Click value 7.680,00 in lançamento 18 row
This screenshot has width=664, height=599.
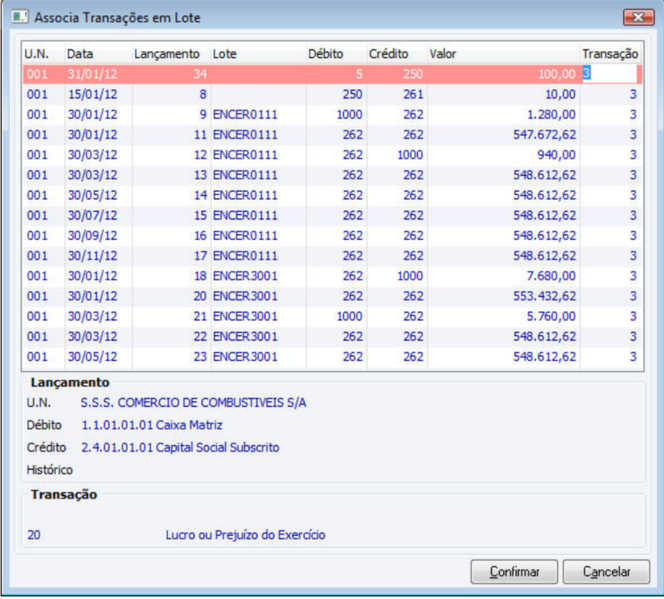coord(551,276)
